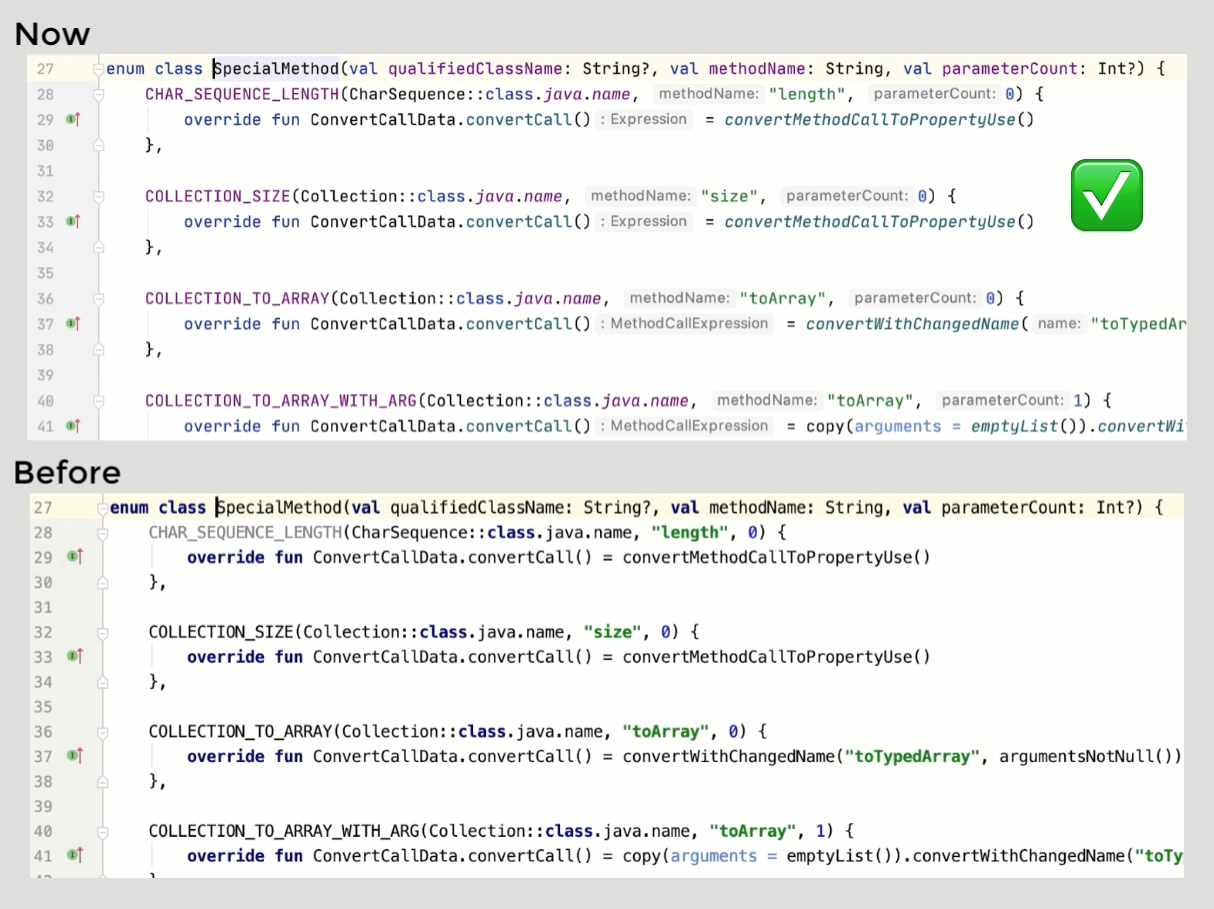Click the ': MethodCallExpression' hint on line 41

click(x=687, y=426)
